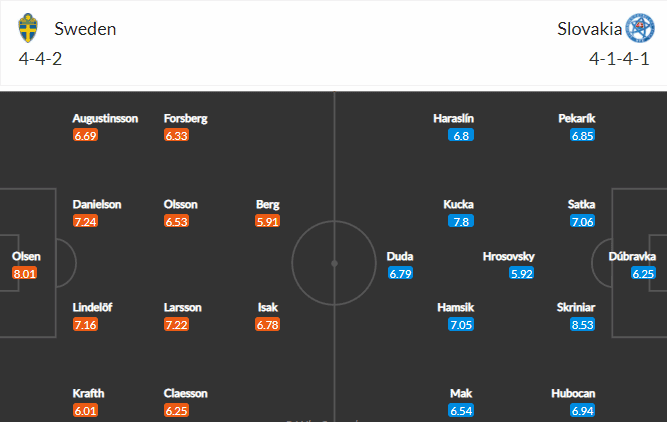Select player Augustinsson on the pitch
The width and height of the screenshot is (667, 422).
(x=105, y=118)
